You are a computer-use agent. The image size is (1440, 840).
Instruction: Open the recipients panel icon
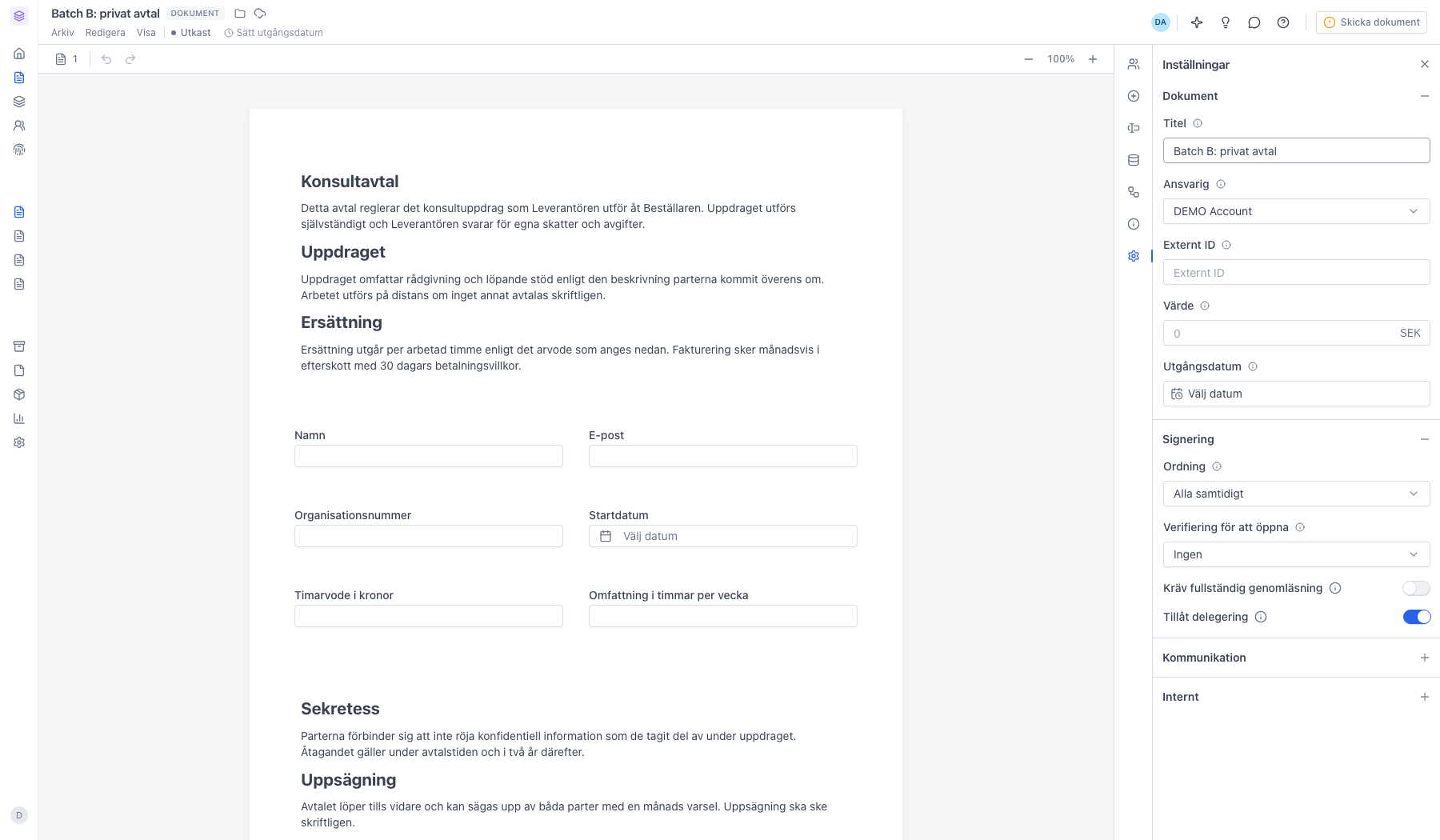1134,64
